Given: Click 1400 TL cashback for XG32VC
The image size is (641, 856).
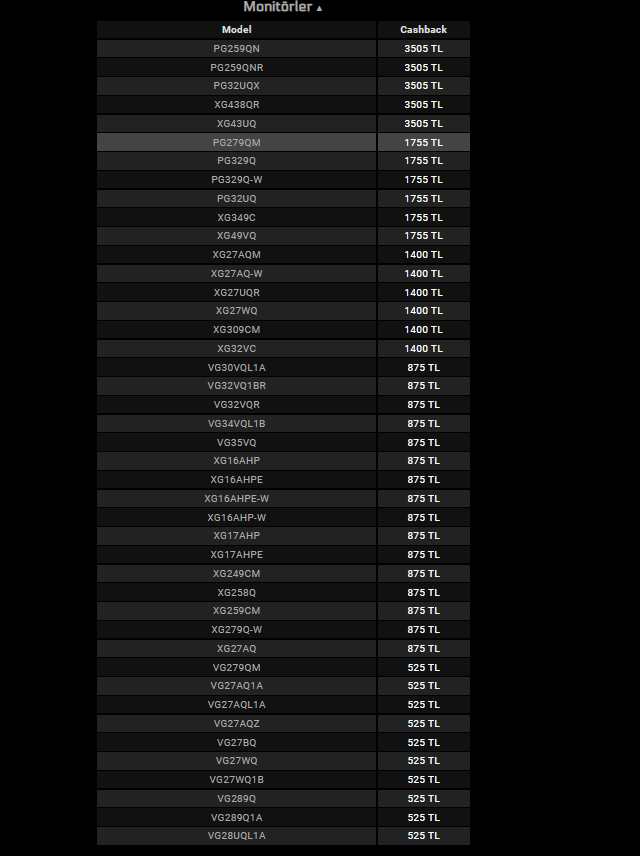Looking at the screenshot, I should [x=423, y=348].
